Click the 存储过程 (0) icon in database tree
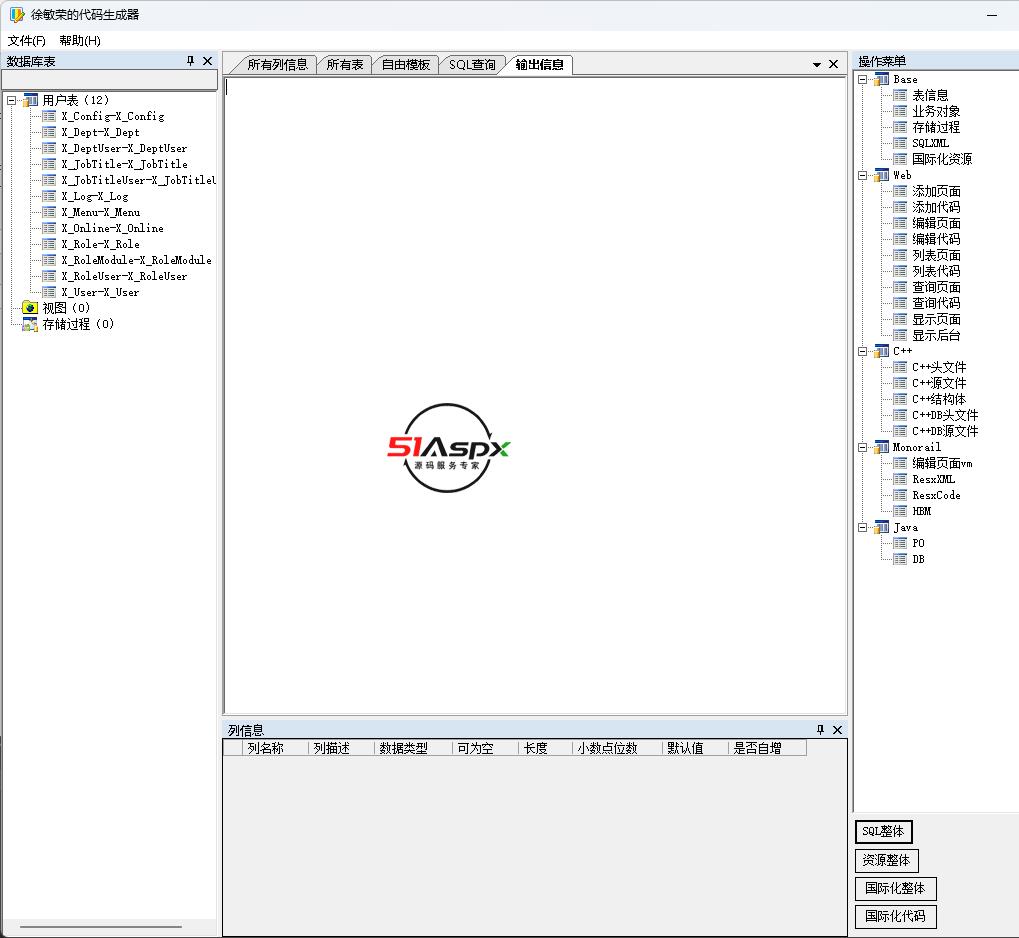 (30, 324)
